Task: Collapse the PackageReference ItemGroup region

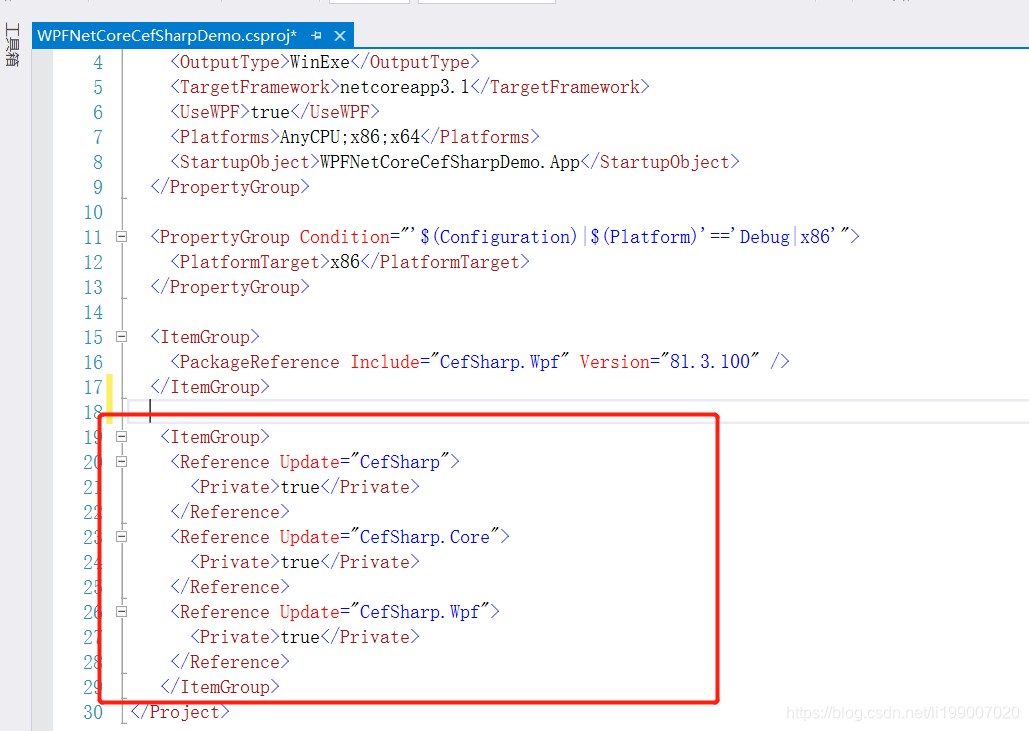Action: click(121, 336)
